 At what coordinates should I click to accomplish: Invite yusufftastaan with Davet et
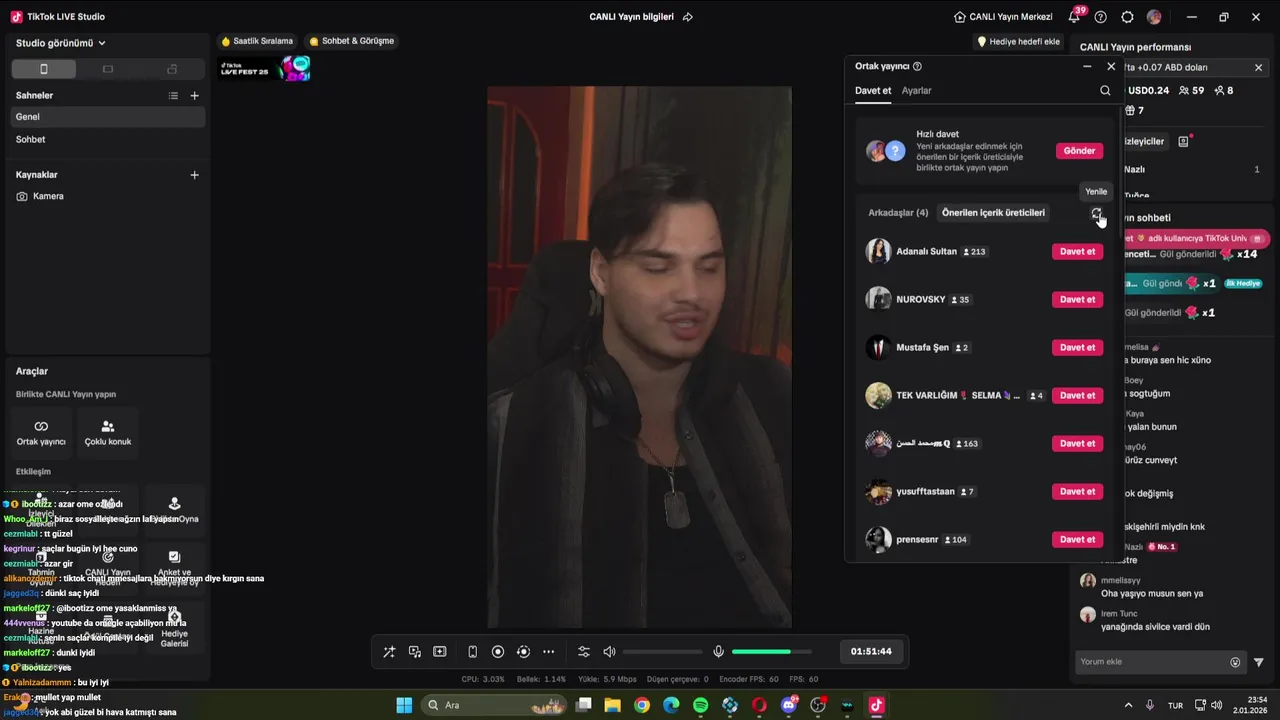[1078, 492]
